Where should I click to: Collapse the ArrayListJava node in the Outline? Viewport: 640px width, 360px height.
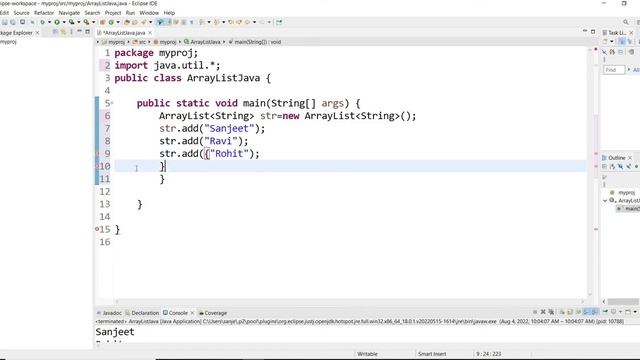(x=605, y=200)
